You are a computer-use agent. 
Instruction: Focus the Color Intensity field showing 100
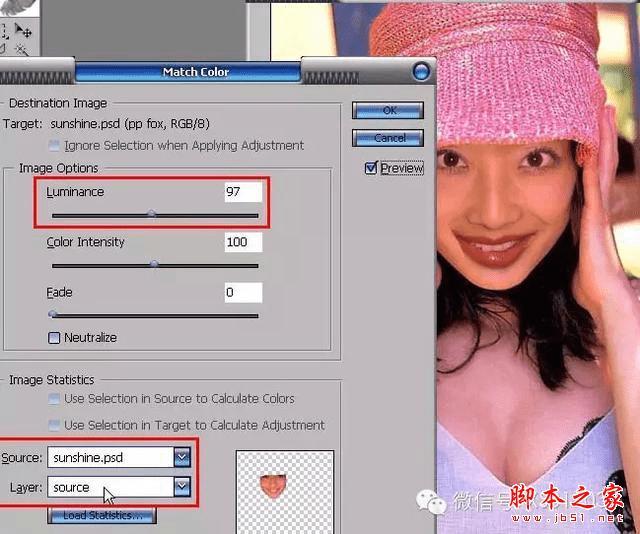(x=243, y=242)
